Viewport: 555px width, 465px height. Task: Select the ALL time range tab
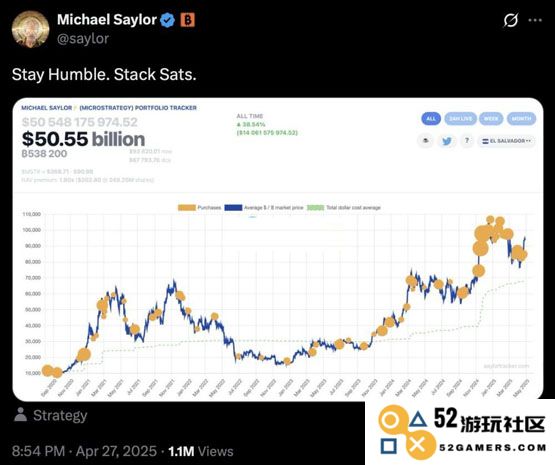[431, 119]
